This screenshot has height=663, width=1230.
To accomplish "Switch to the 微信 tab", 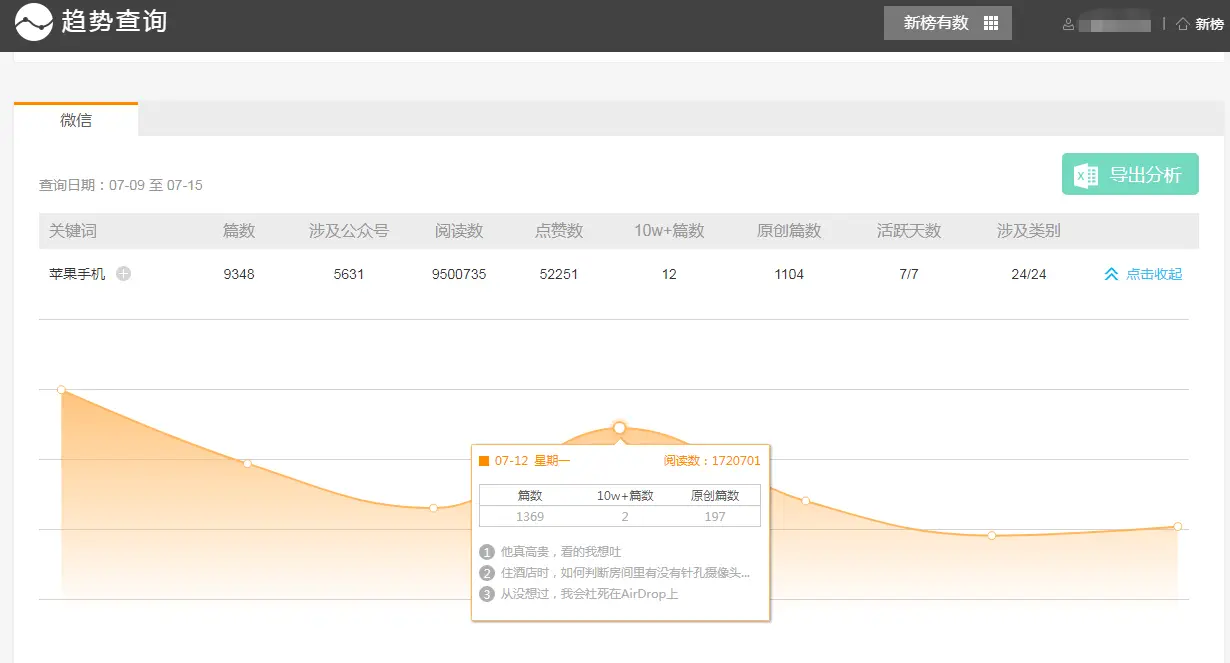I will pos(76,120).
